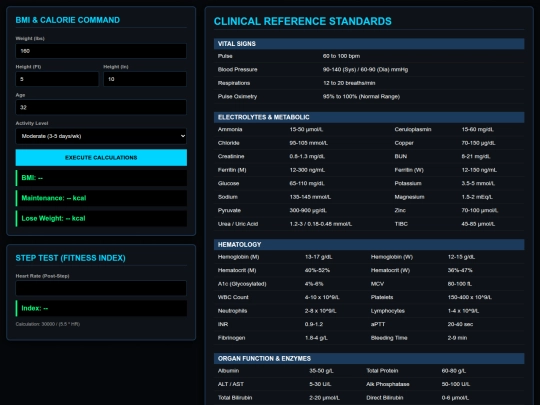Click the INR row label

(x=222, y=324)
